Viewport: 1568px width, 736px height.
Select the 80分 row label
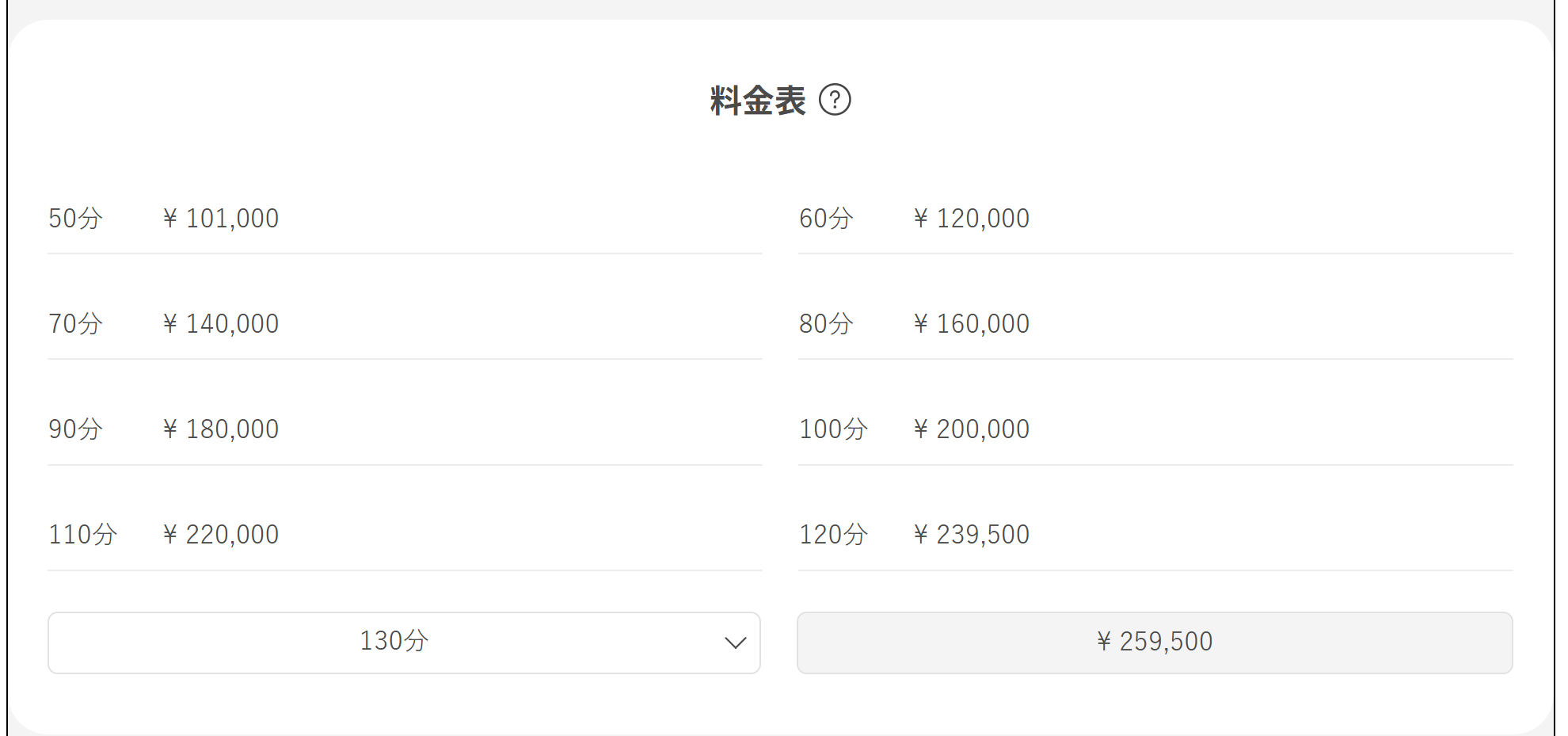826,324
